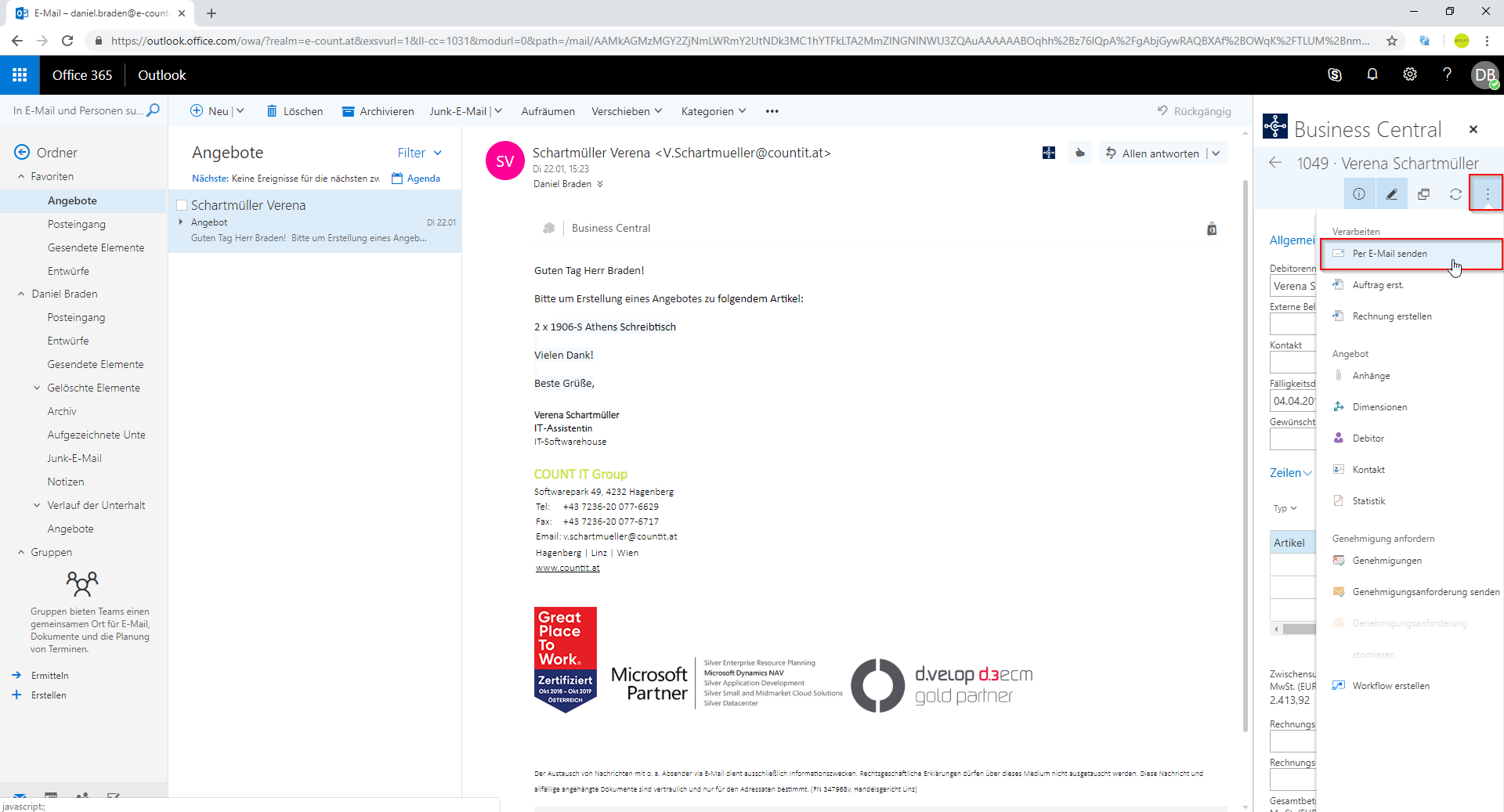Viewport: 1504px width, 812px height.
Task: Click Aufräumen in the toolbar
Action: pyautogui.click(x=548, y=111)
